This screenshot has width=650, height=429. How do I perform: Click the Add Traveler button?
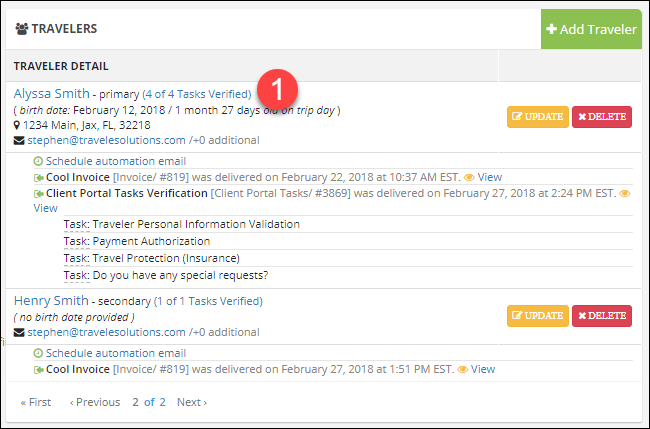click(x=591, y=29)
